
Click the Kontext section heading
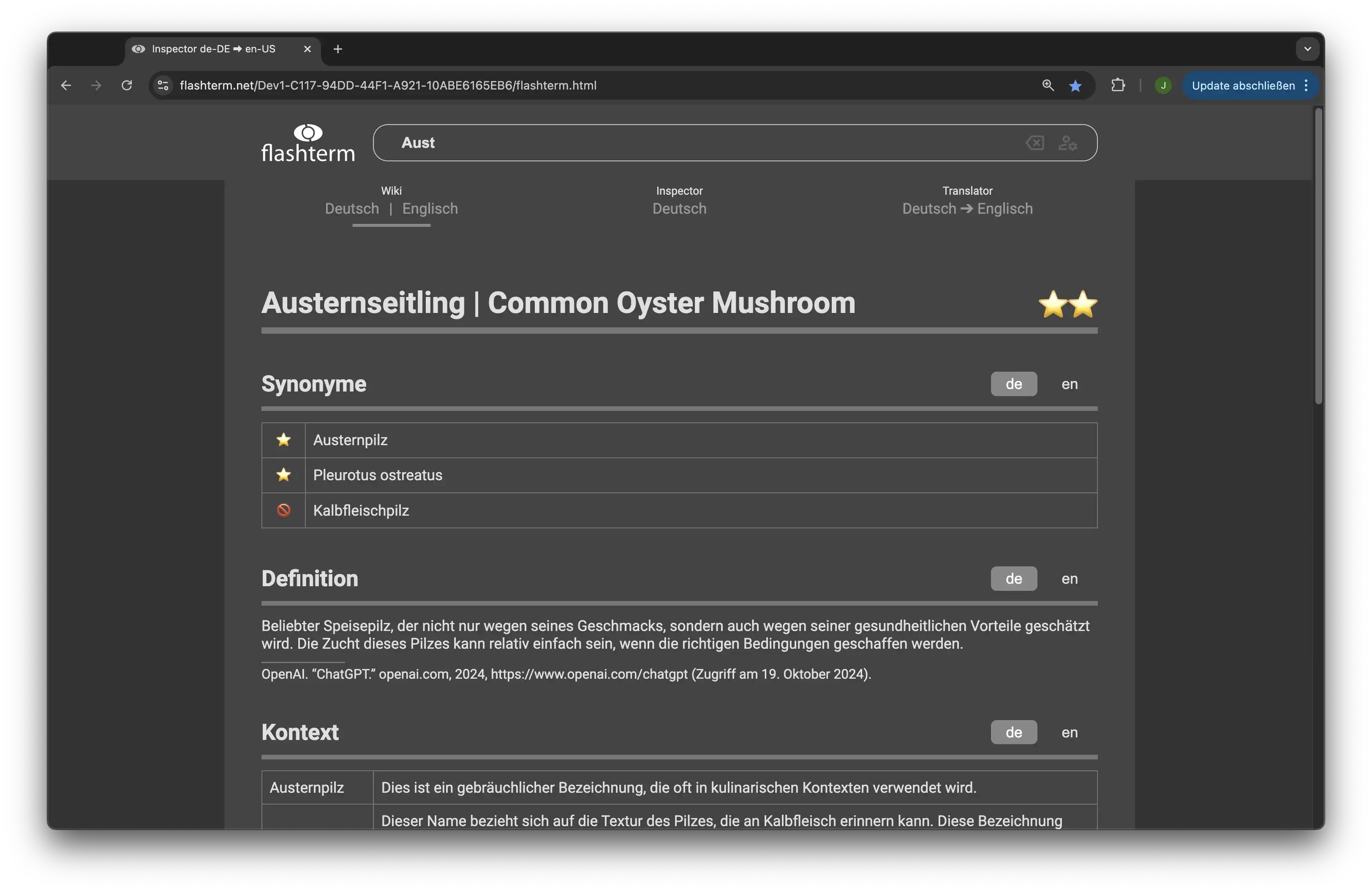click(300, 733)
